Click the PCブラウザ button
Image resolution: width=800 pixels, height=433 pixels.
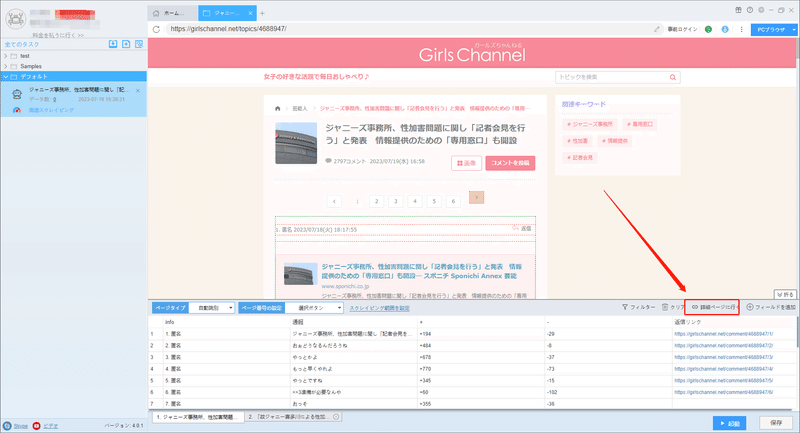point(770,30)
